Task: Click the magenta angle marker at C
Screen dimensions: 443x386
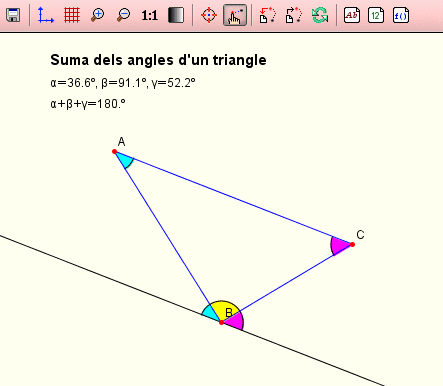Action: pyautogui.click(x=339, y=246)
